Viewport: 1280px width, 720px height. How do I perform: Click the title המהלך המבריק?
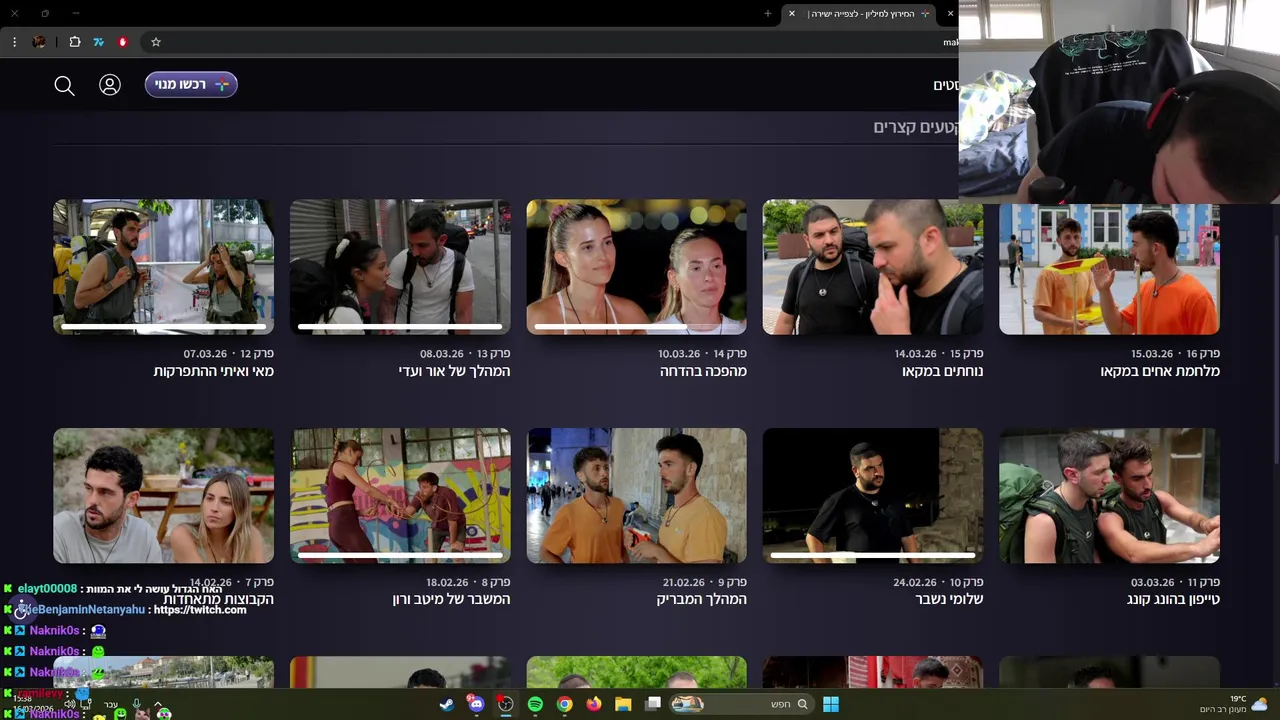[x=701, y=599]
